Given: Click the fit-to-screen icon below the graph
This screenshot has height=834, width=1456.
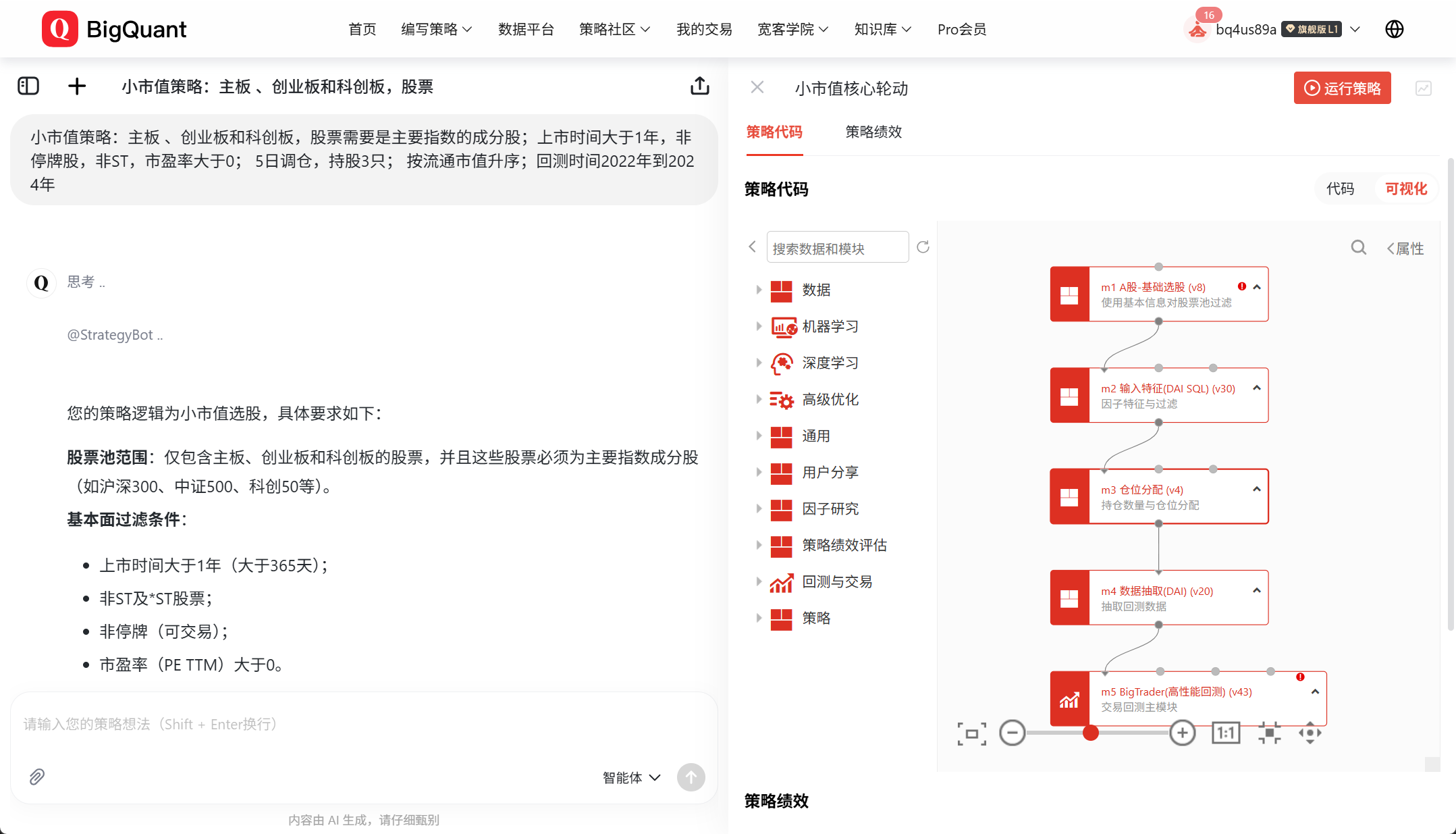Looking at the screenshot, I should [x=971, y=733].
